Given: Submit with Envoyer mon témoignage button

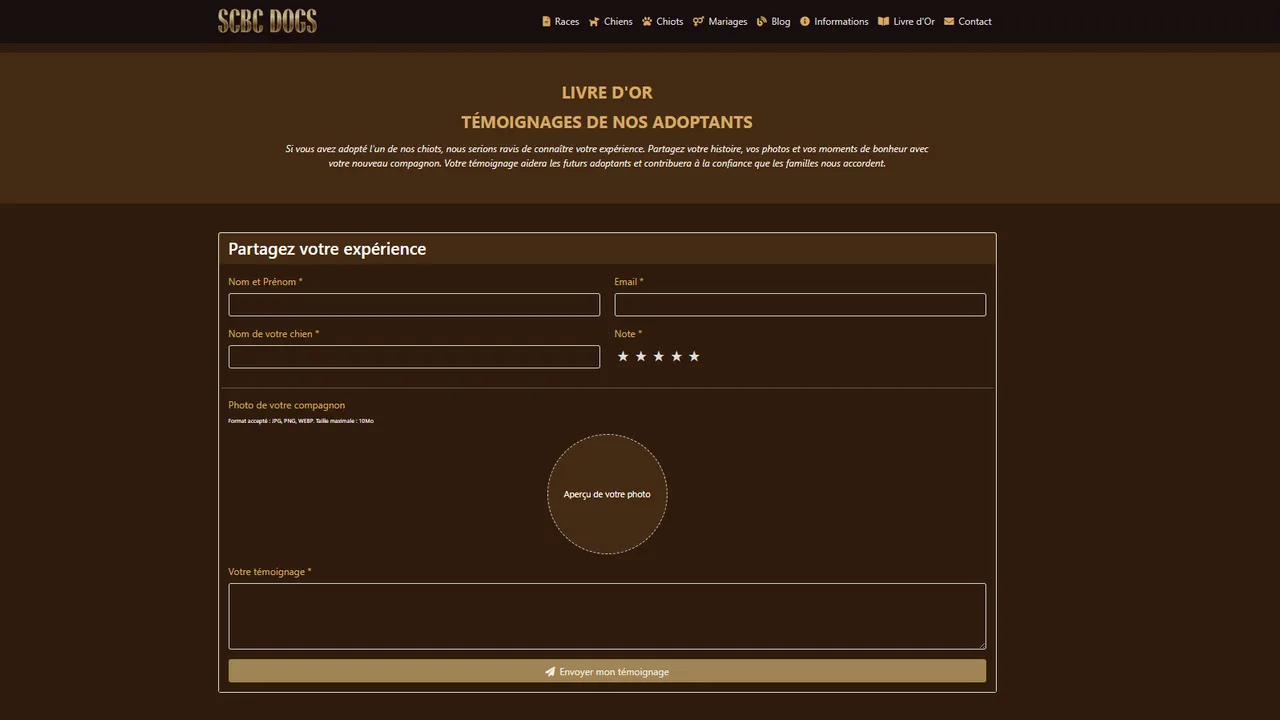Looking at the screenshot, I should (x=607, y=671).
